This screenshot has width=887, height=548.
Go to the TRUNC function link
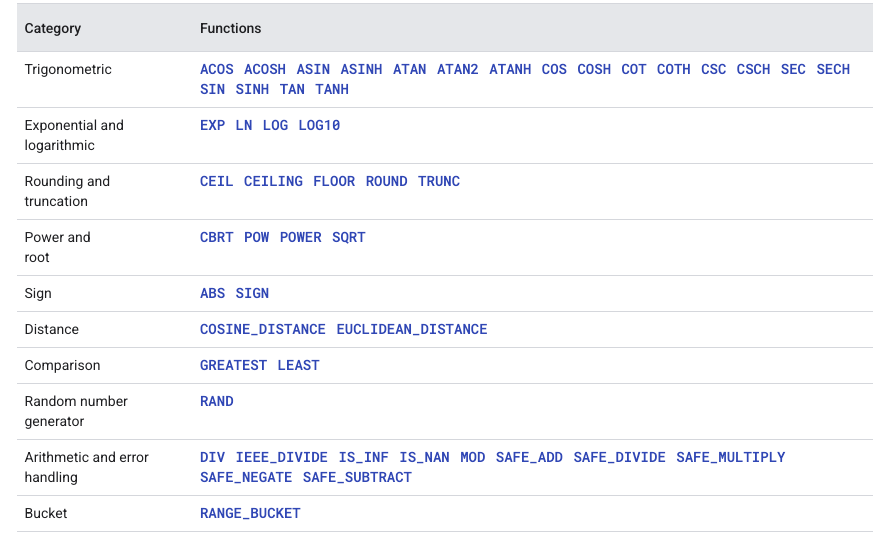tap(439, 182)
